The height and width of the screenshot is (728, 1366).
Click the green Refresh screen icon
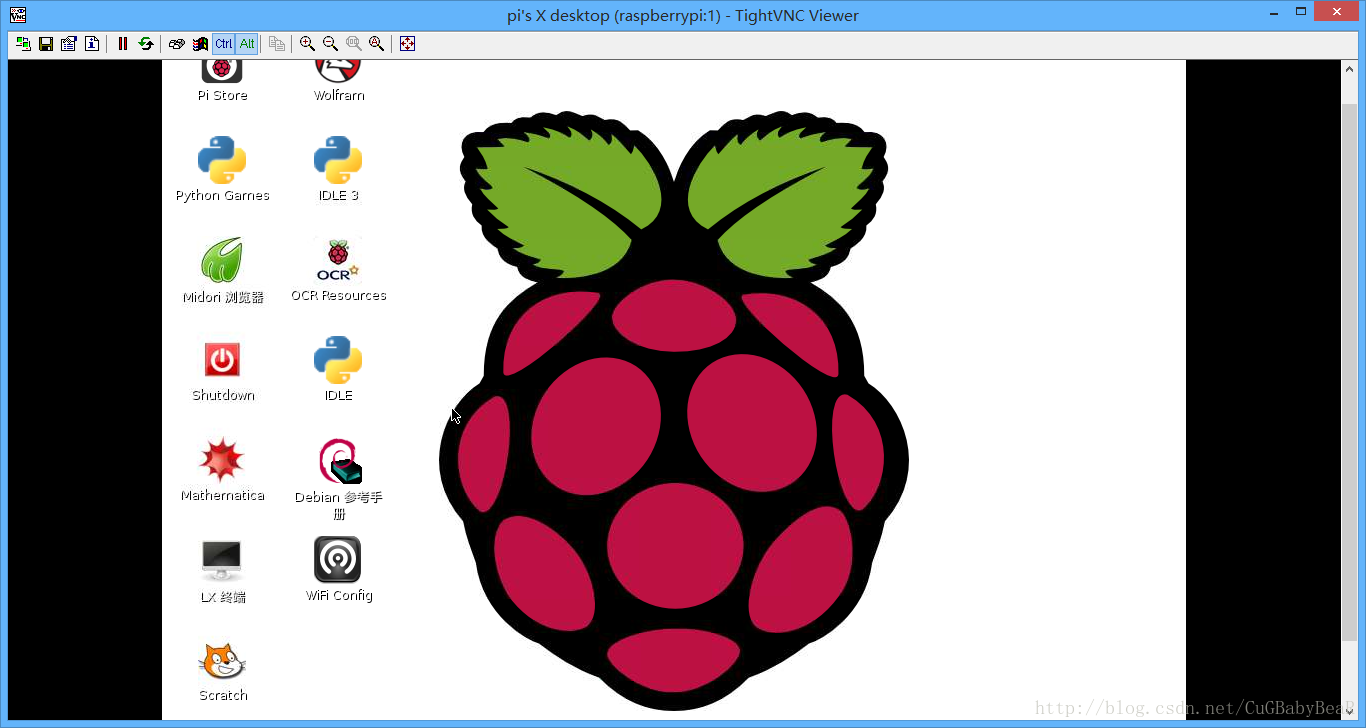pos(146,44)
